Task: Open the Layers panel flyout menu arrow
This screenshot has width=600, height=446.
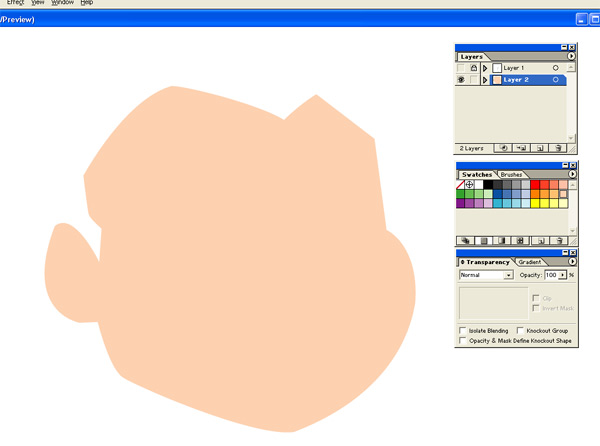Action: [x=571, y=56]
